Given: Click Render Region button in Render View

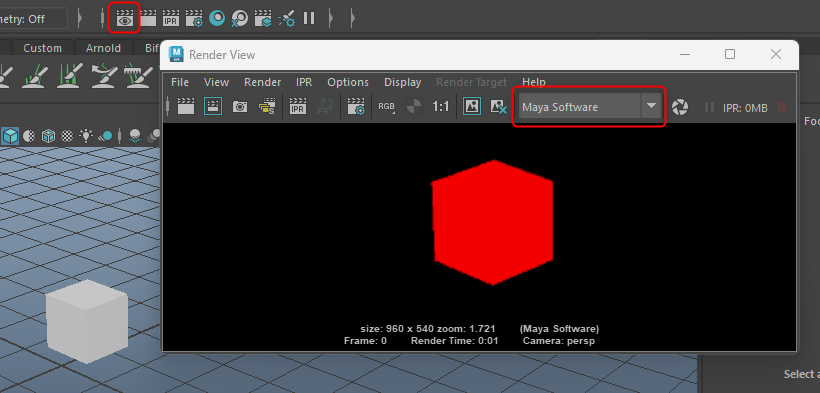Looking at the screenshot, I should [212, 106].
